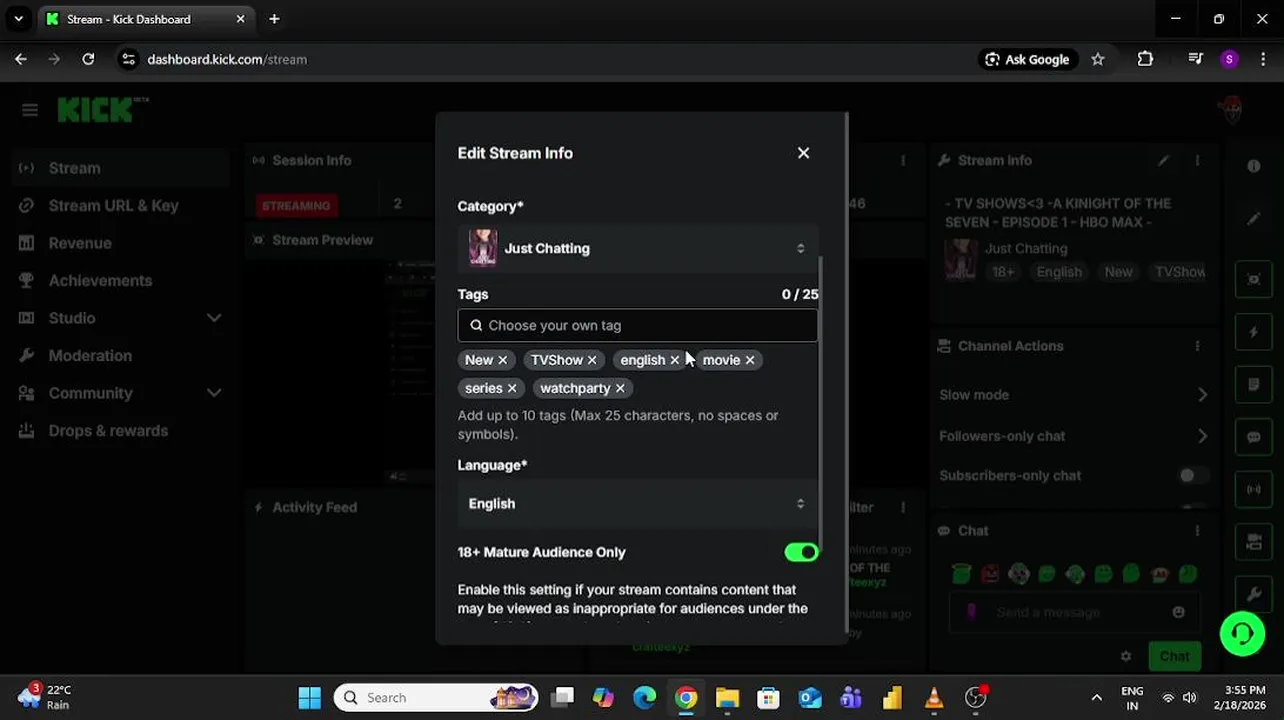1284x720 pixels.
Task: Open the user avatar menu
Action: (1232, 109)
